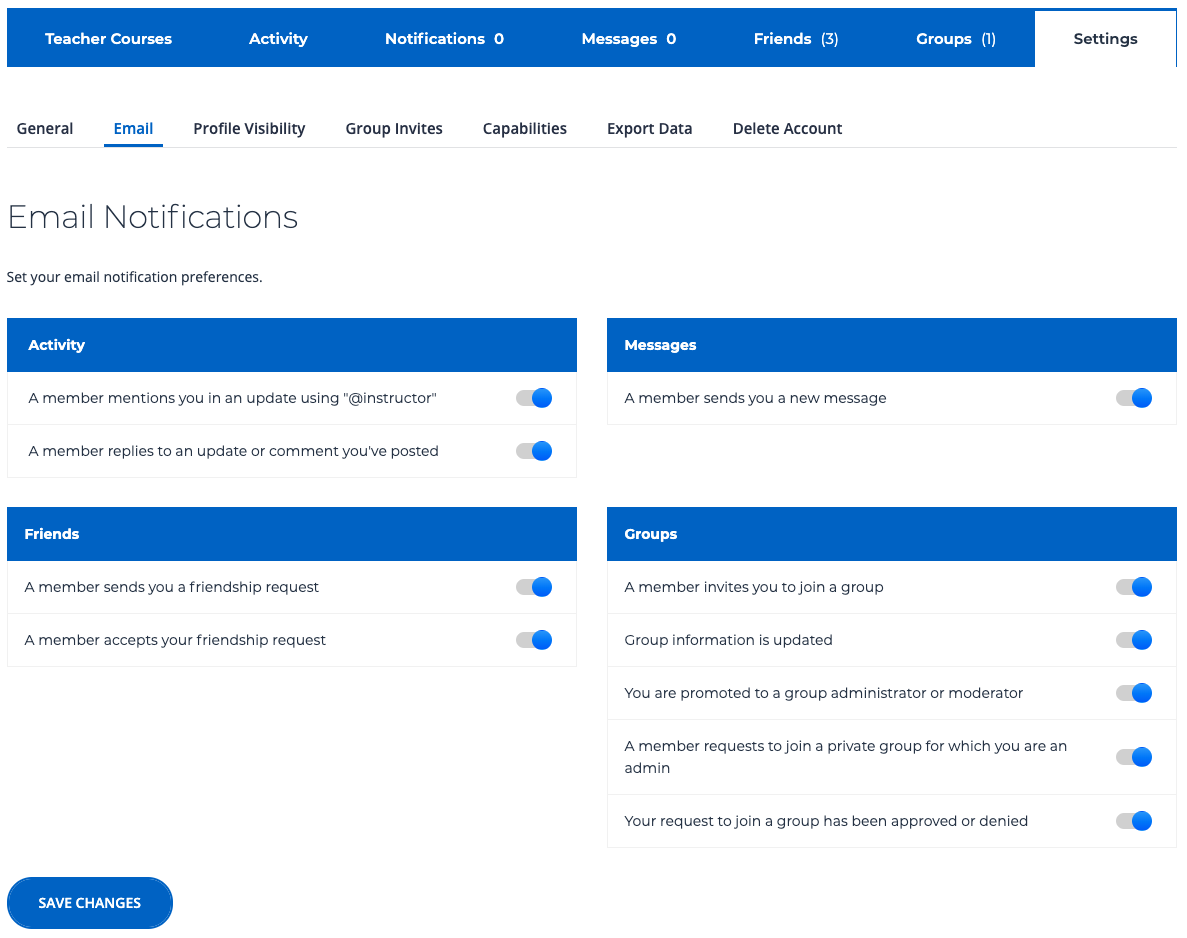Open the Delete Account settings tab
The height and width of the screenshot is (938, 1187).
(x=787, y=129)
